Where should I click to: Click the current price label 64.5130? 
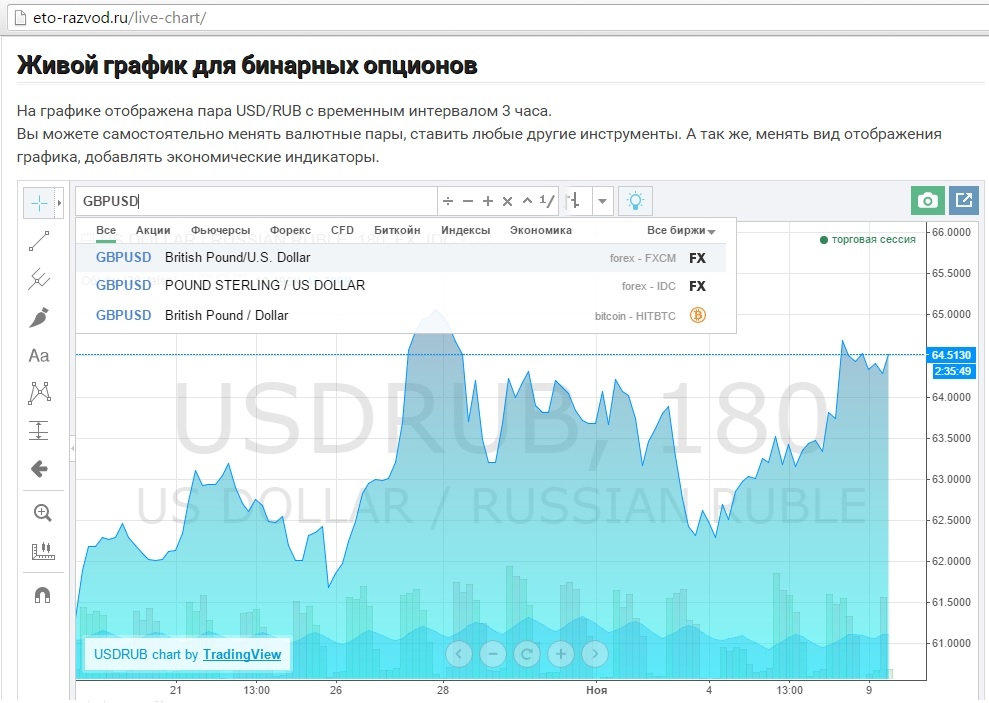click(951, 355)
